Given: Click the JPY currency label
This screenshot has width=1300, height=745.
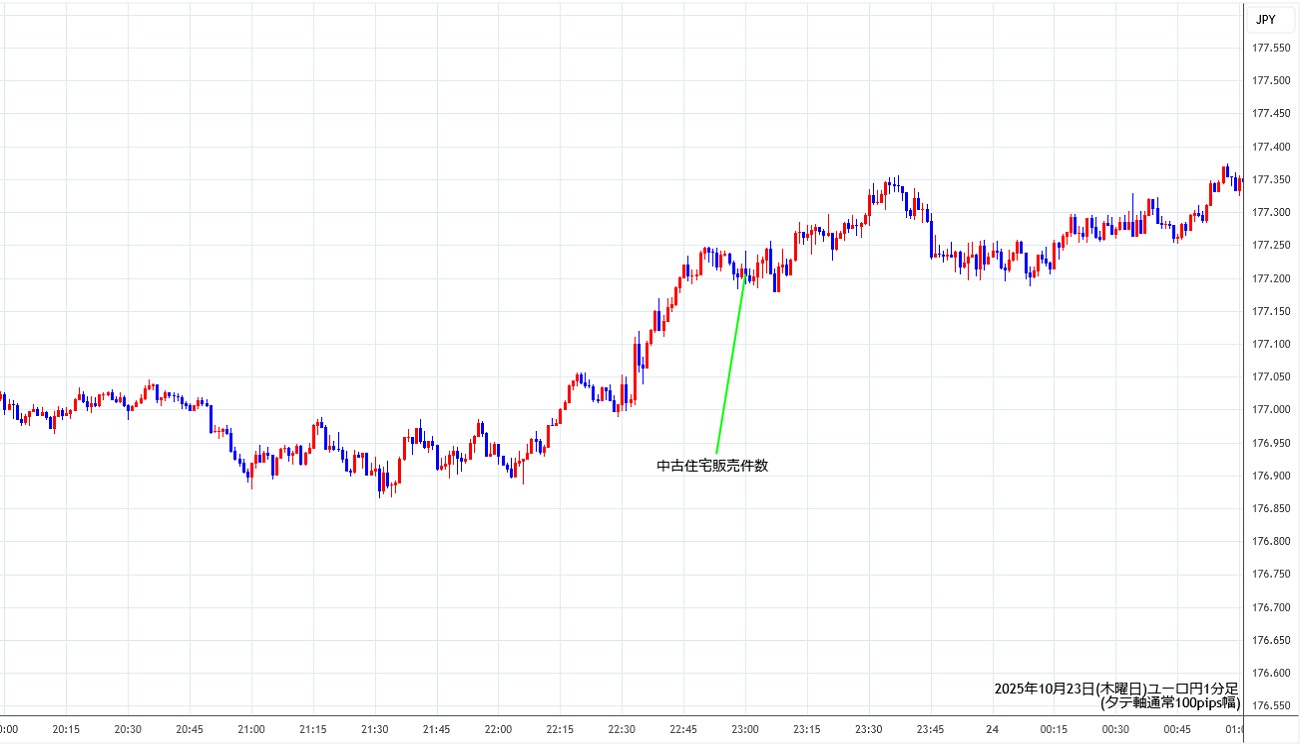Looking at the screenshot, I should 1265,19.
